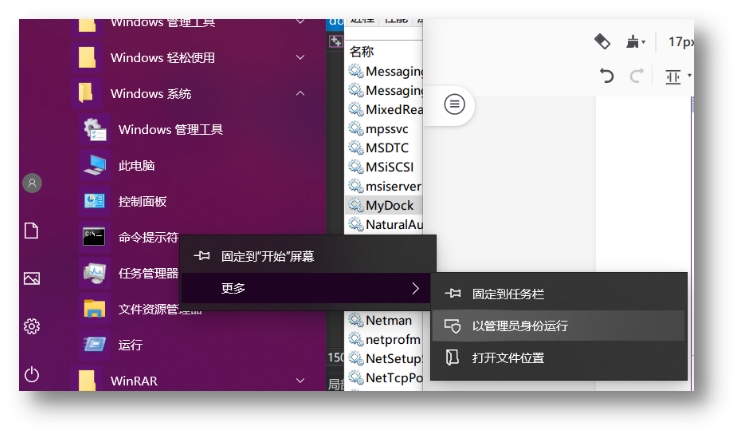Image resolution: width=740 pixels, height=437 pixels.
Task: Click the shield icon beside 以管理员身份运行
Action: point(453,326)
